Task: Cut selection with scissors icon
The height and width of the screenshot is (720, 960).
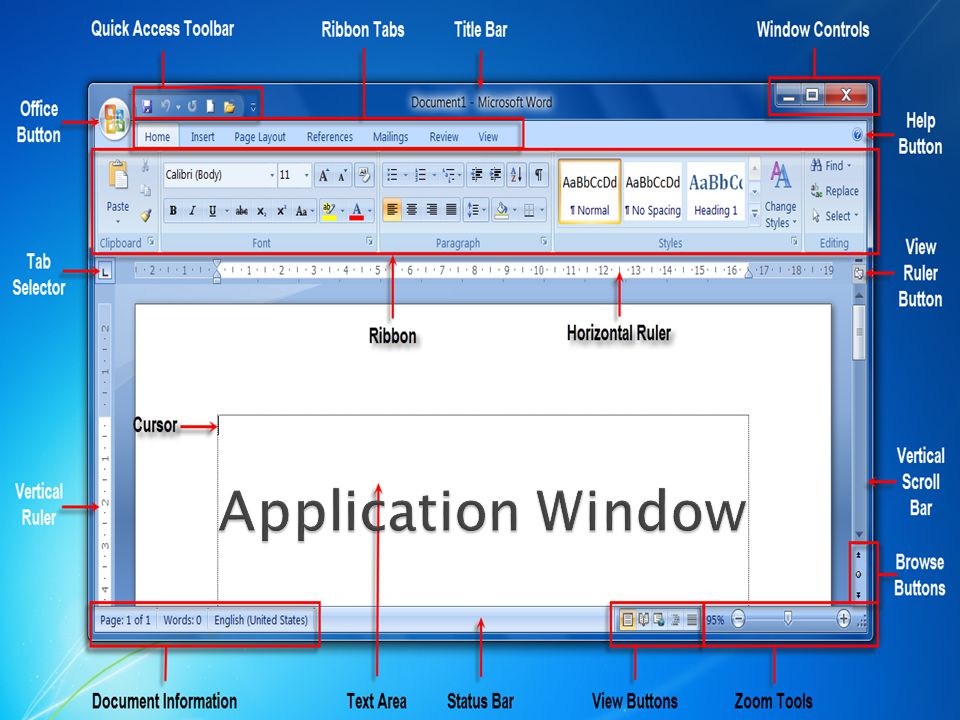Action: click(145, 166)
